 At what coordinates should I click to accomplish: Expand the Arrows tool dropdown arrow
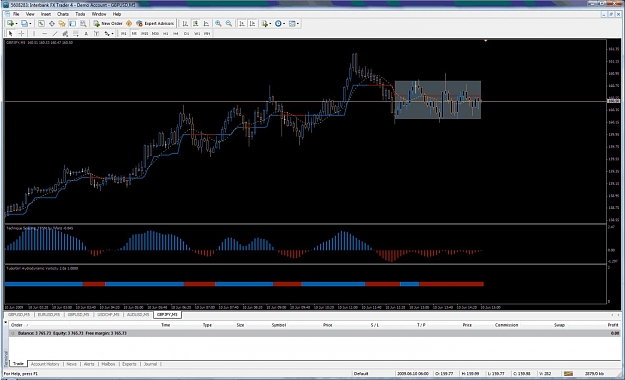tap(113, 33)
